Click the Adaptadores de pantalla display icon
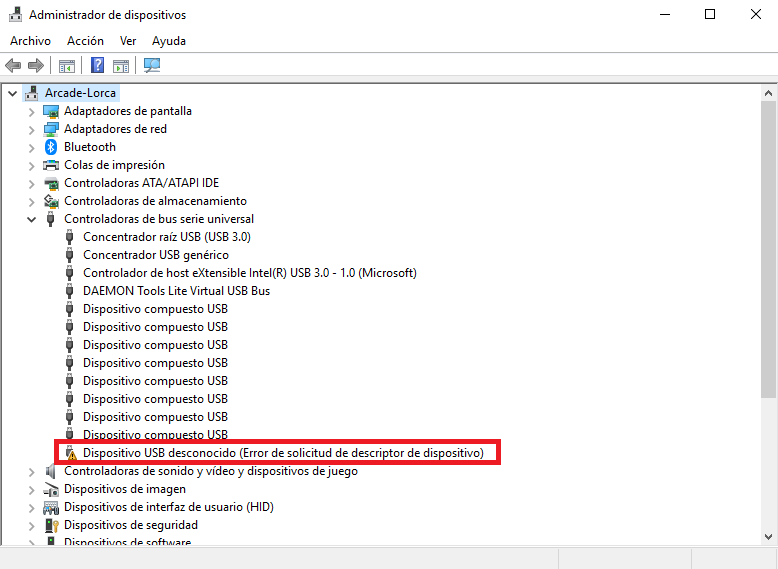This screenshot has width=778, height=569. pyautogui.click(x=51, y=111)
